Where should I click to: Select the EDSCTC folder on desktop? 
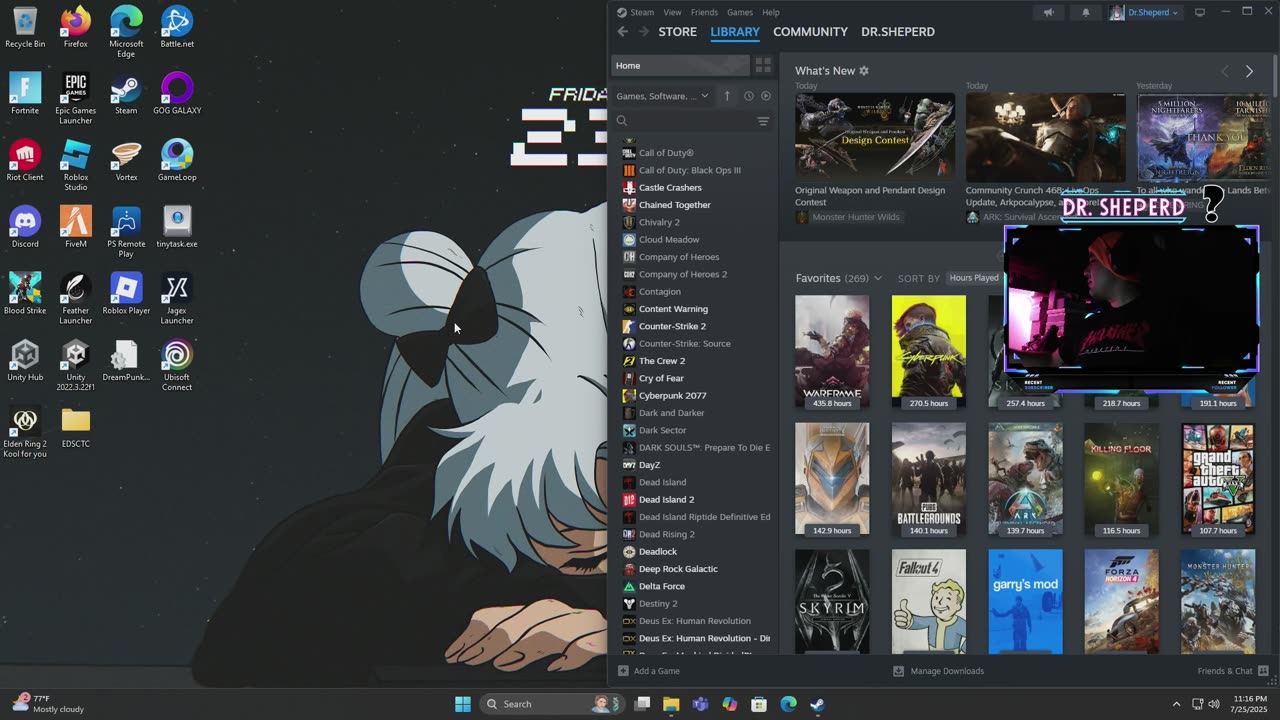click(75, 427)
